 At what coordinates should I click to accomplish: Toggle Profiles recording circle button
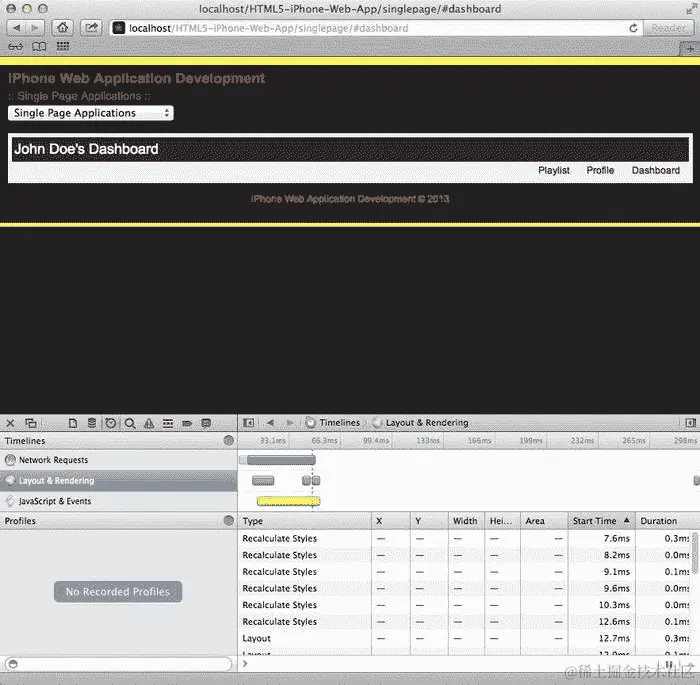tap(229, 520)
